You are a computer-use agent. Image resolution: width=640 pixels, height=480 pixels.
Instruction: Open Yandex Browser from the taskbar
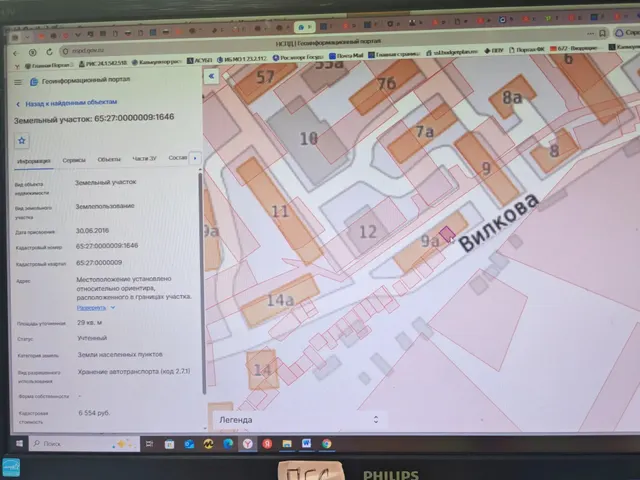tap(247, 444)
